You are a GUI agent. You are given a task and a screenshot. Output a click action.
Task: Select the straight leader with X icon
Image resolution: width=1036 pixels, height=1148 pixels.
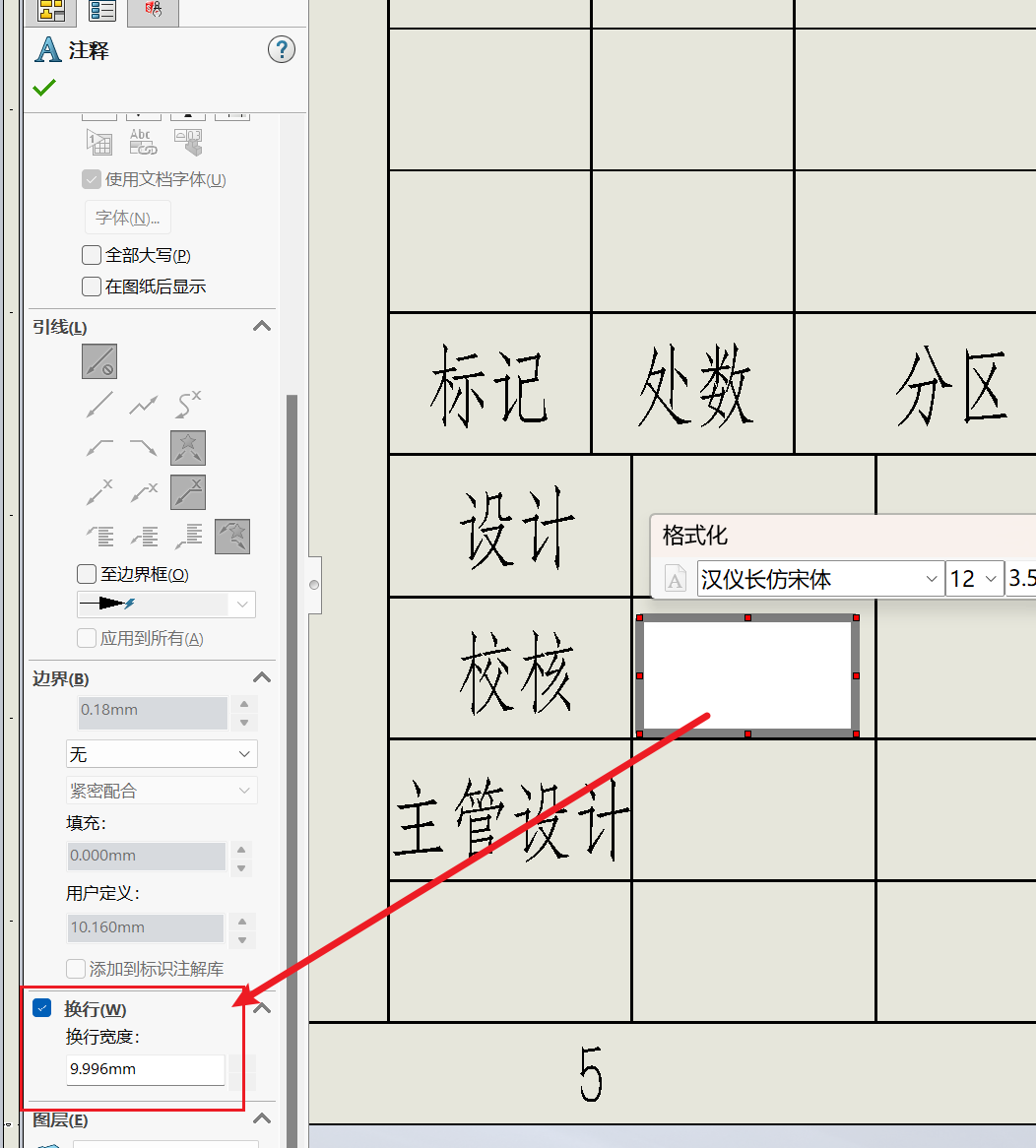point(99,492)
